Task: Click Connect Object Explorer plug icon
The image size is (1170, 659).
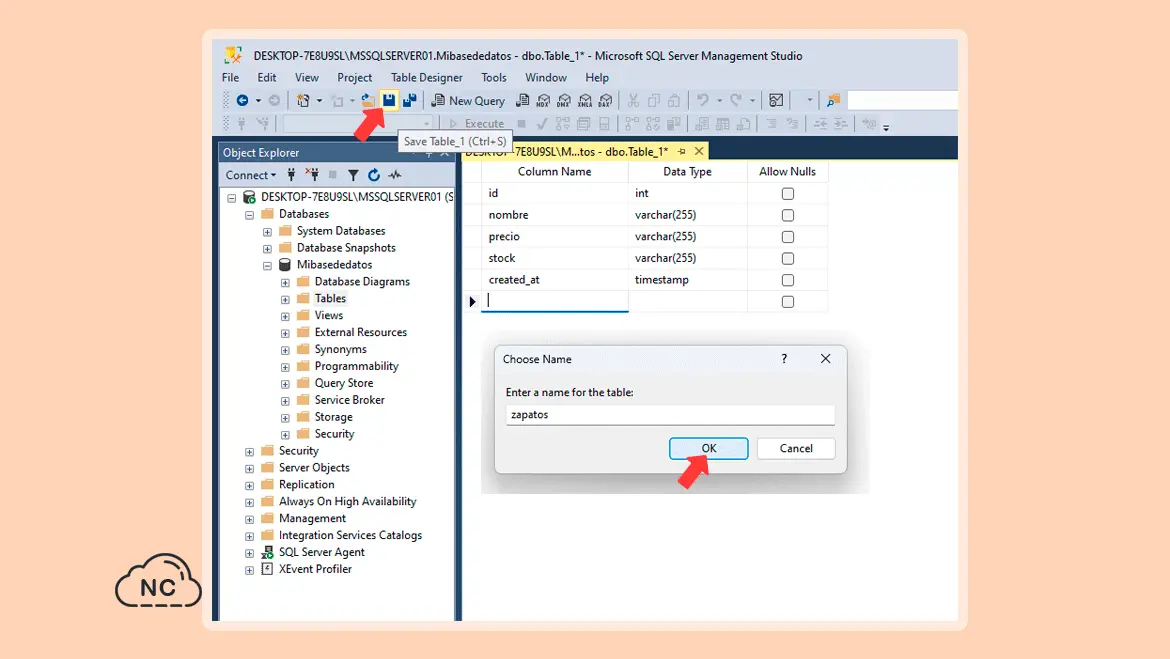Action: [292, 175]
